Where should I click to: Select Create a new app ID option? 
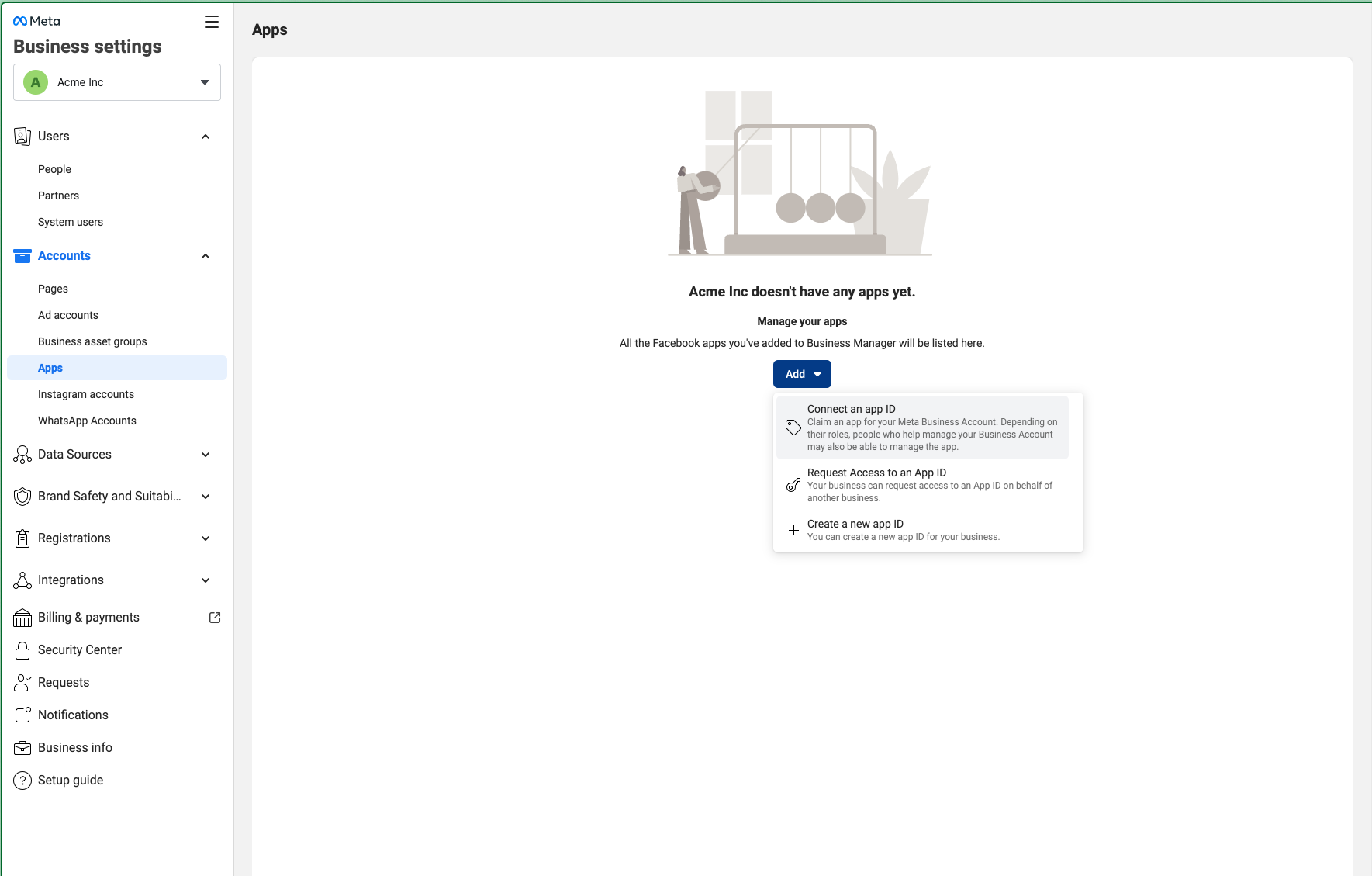coord(922,531)
